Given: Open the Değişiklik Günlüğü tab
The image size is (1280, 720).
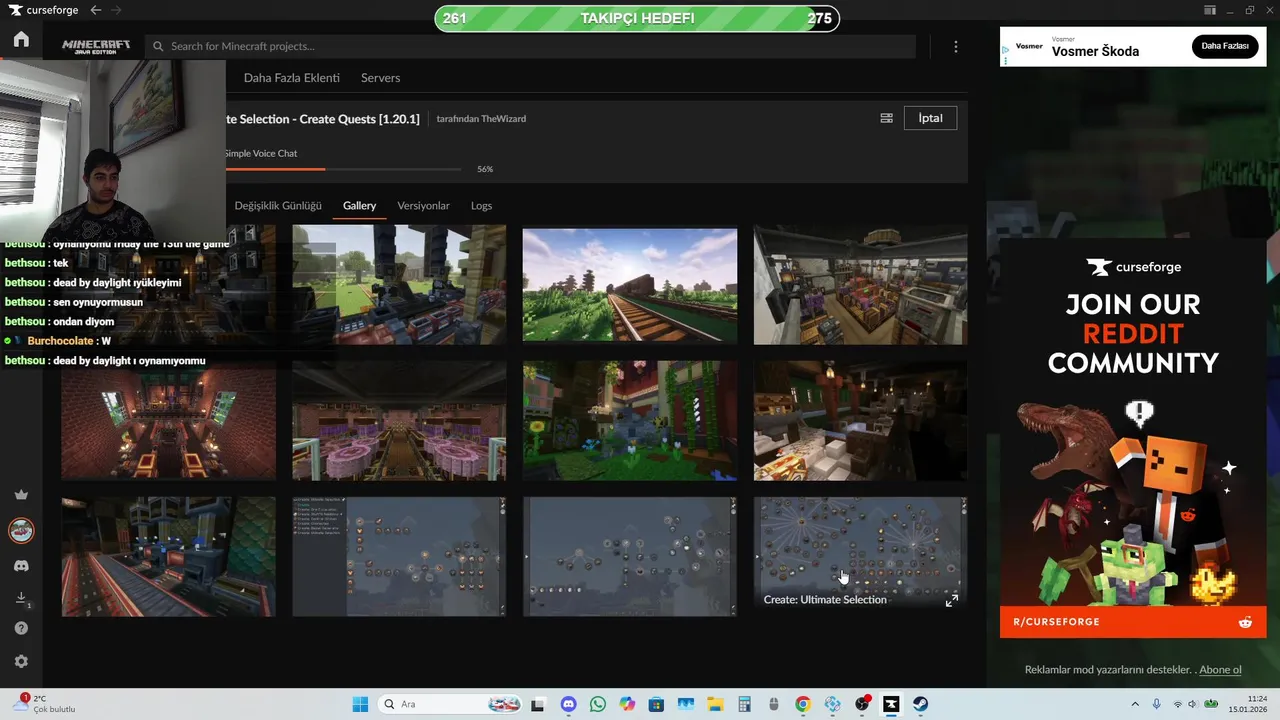Looking at the screenshot, I should pos(278,205).
